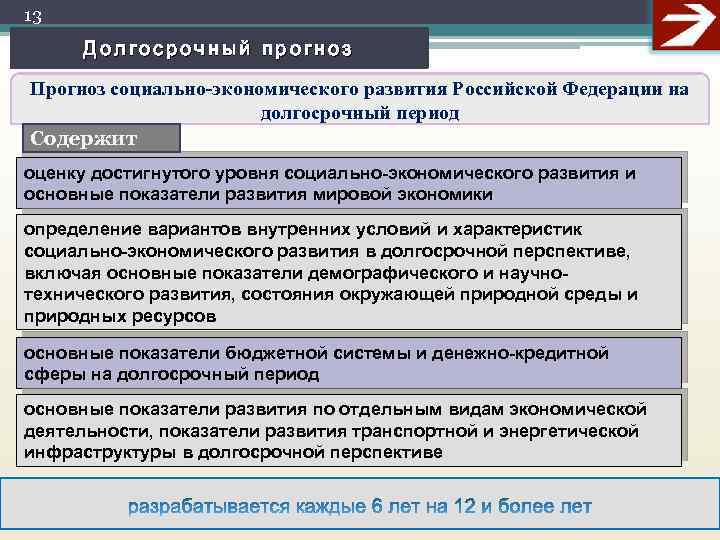This screenshot has height=540, width=720.
Task: Select the block 'основные показатели бюджетной системы'
Action: point(349,363)
